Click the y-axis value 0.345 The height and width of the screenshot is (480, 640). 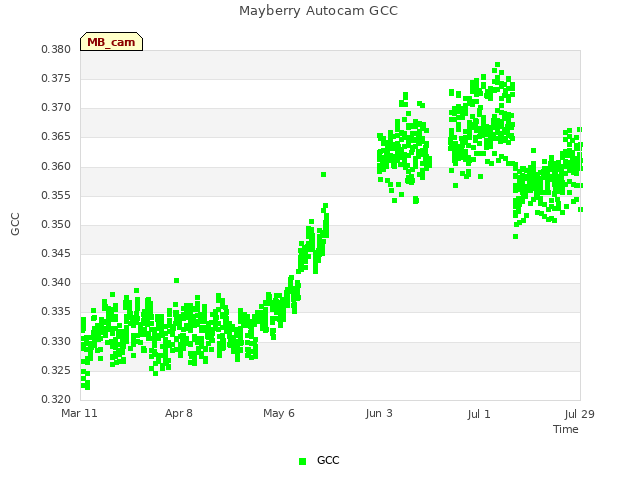[56, 253]
